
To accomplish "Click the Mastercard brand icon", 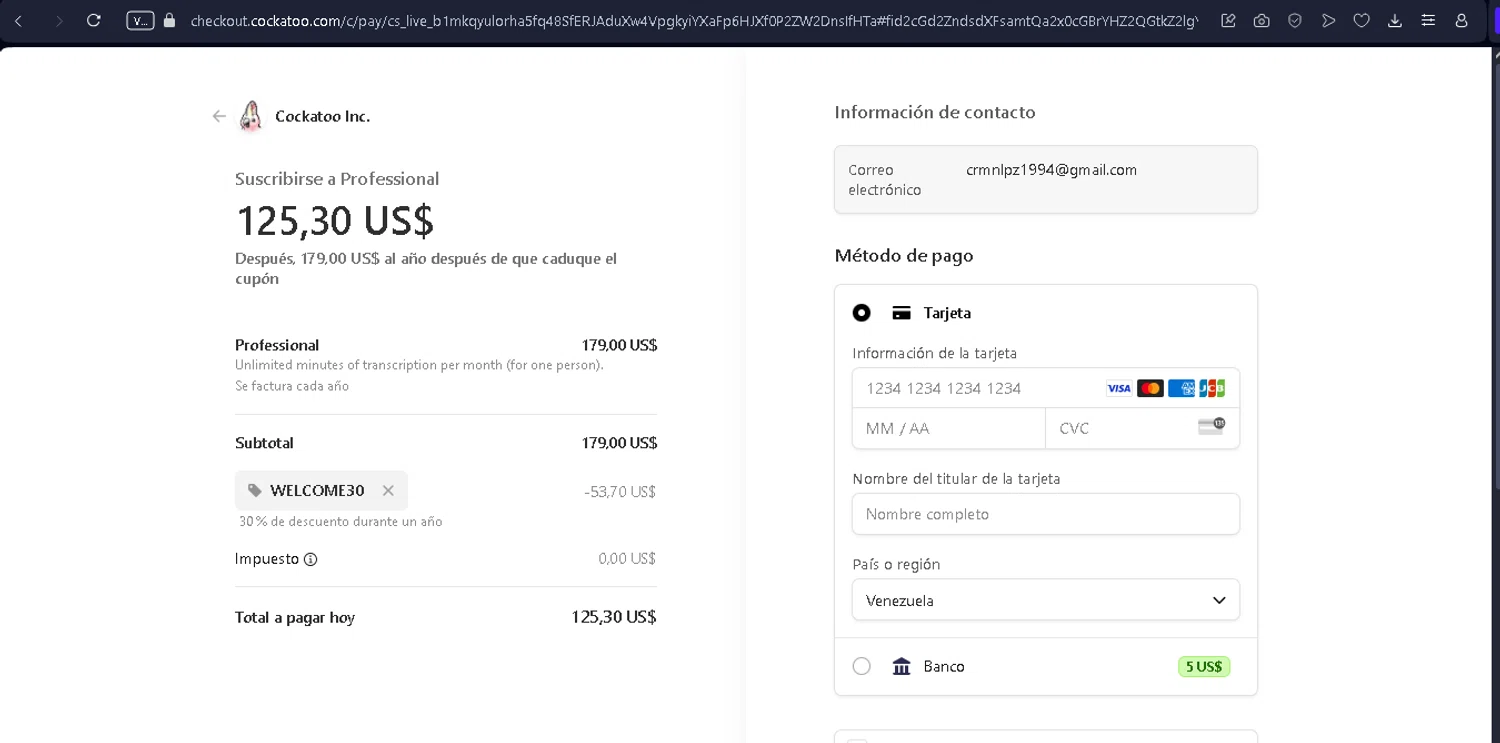I will click(1150, 388).
